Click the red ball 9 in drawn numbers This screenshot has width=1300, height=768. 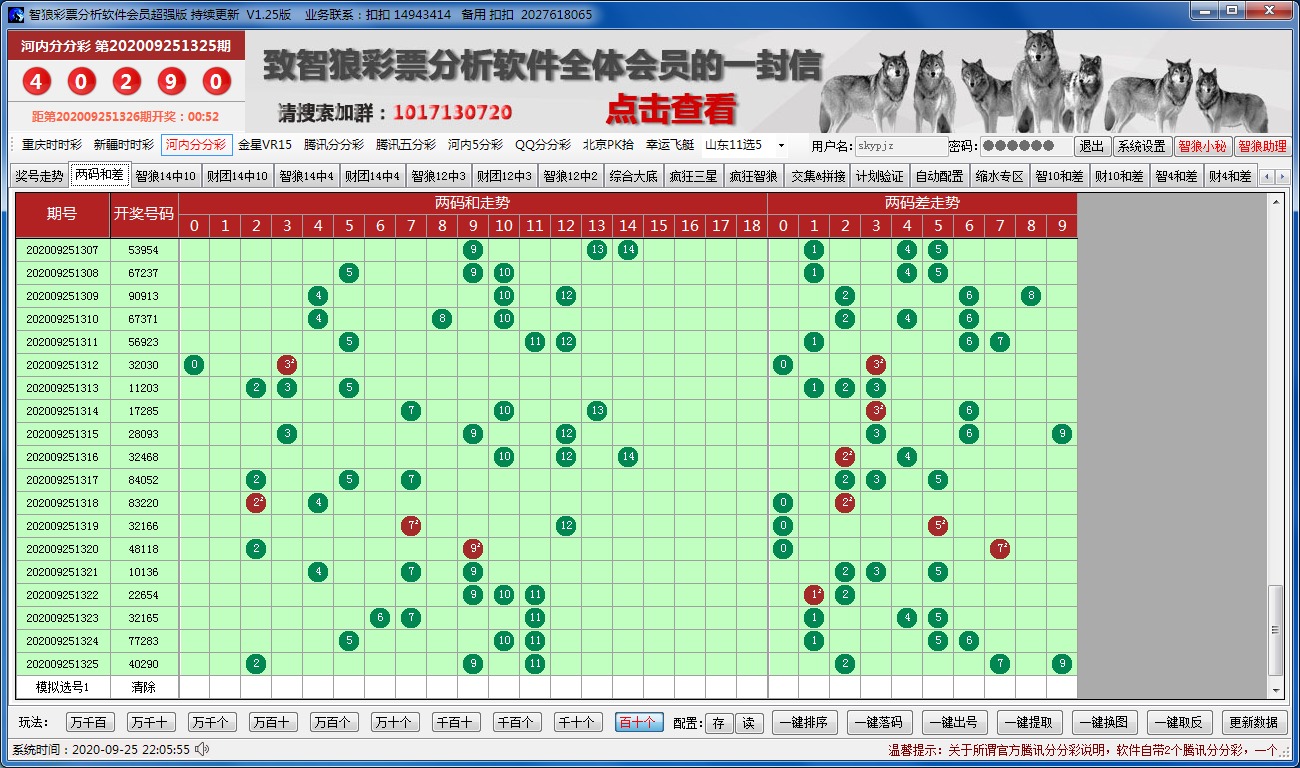coord(171,81)
